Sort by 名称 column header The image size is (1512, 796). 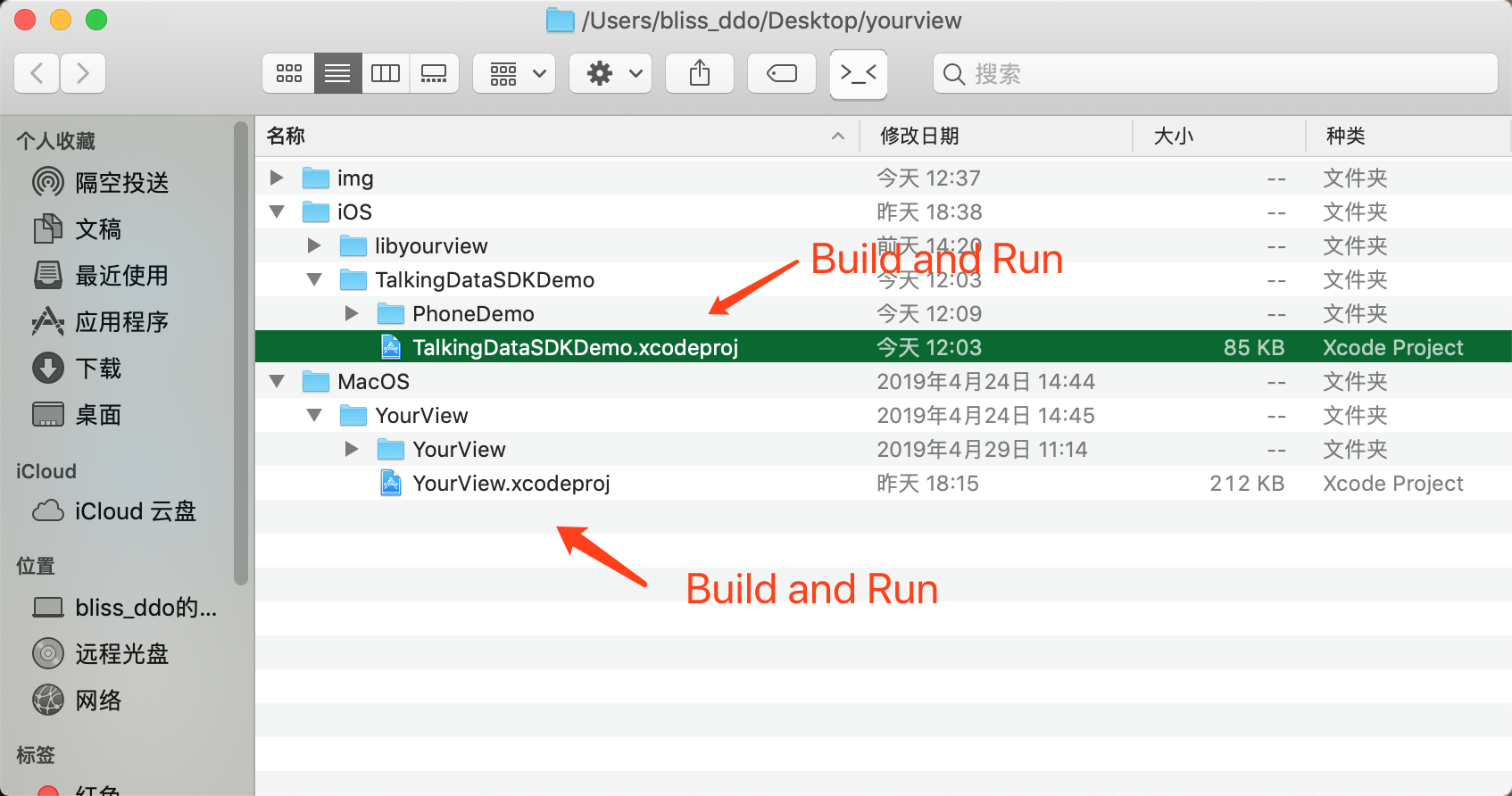[x=557, y=136]
